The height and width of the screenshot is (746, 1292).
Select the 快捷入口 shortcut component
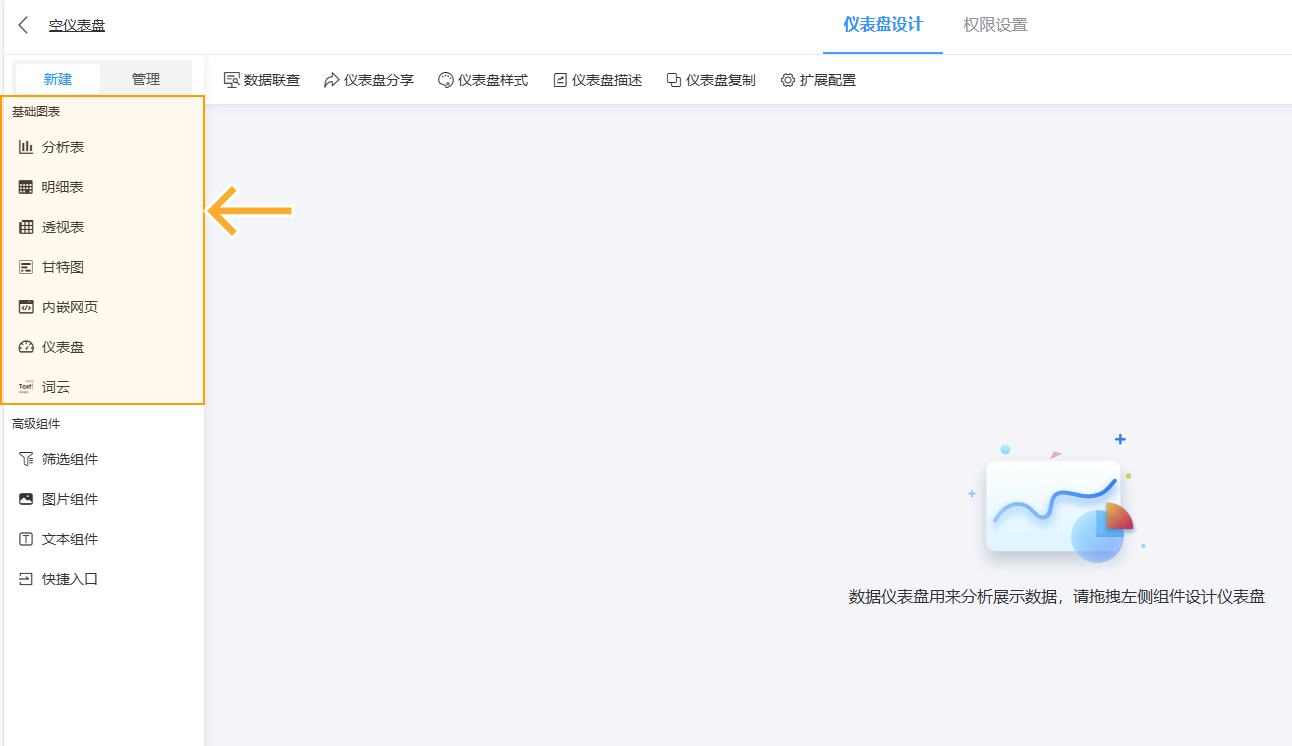pyautogui.click(x=62, y=578)
